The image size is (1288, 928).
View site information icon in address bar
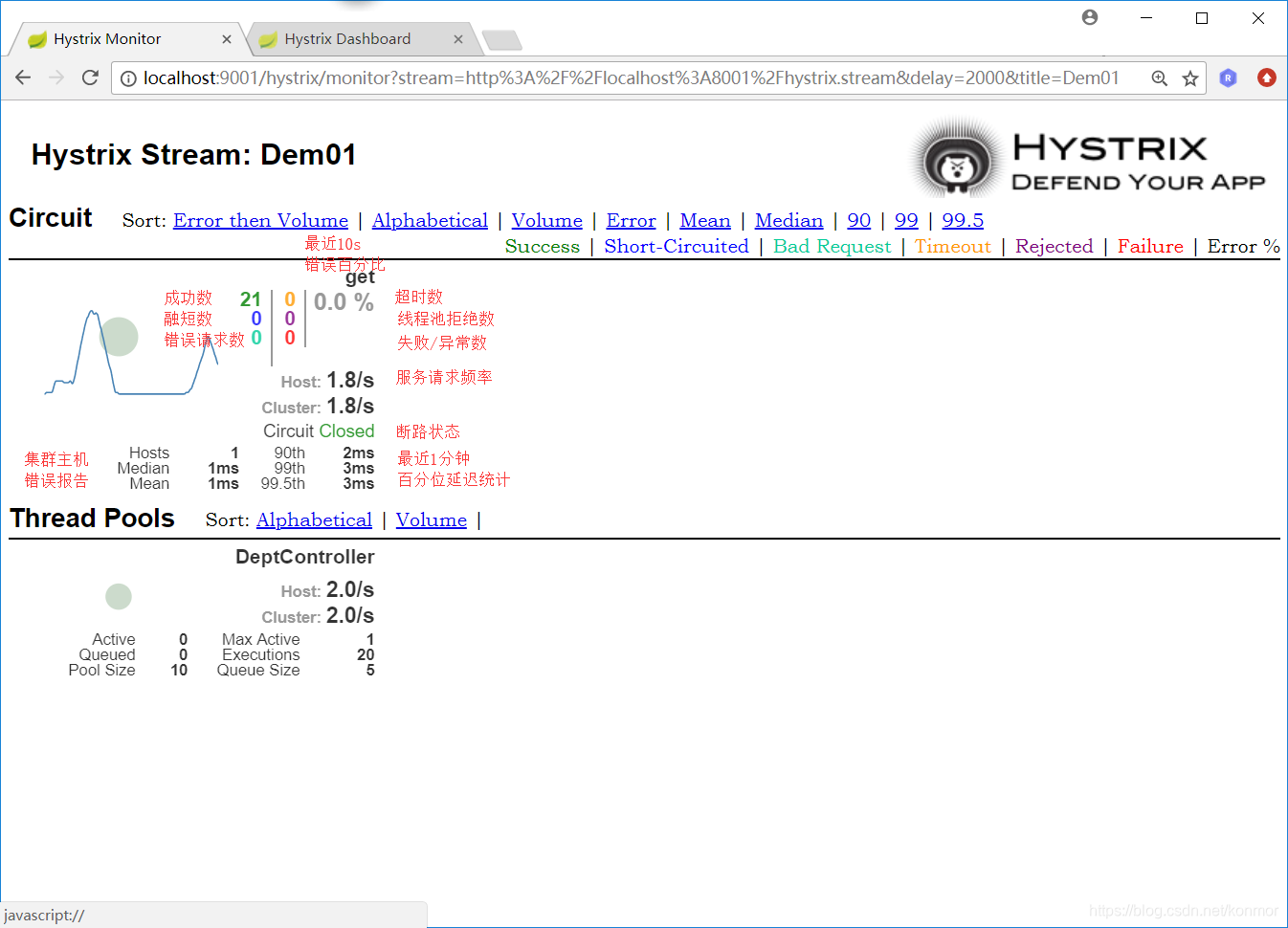pyautogui.click(x=128, y=78)
